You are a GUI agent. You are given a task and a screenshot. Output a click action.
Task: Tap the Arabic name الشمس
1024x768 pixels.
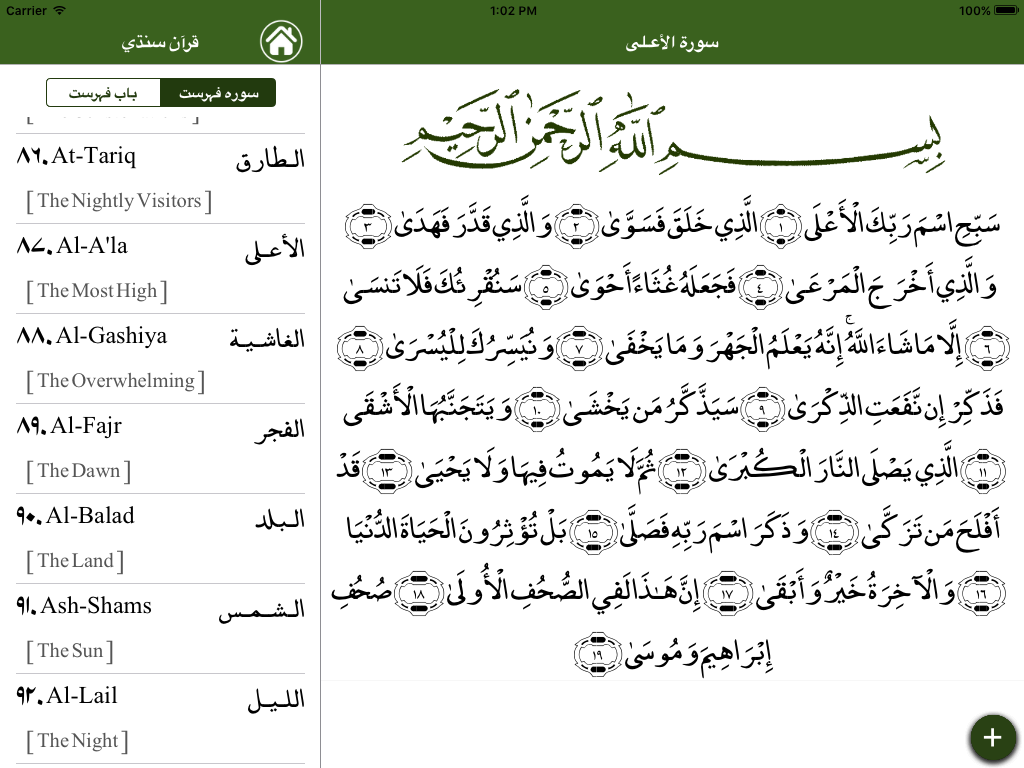coord(262,610)
